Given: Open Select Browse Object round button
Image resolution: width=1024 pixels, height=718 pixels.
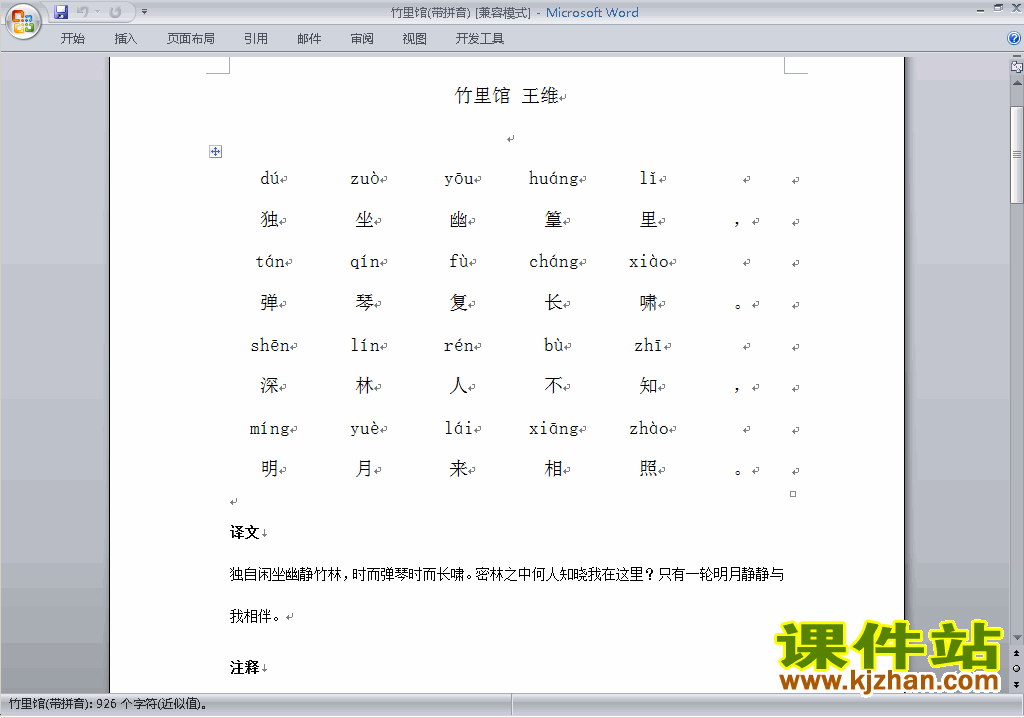Looking at the screenshot, I should point(1017,668).
